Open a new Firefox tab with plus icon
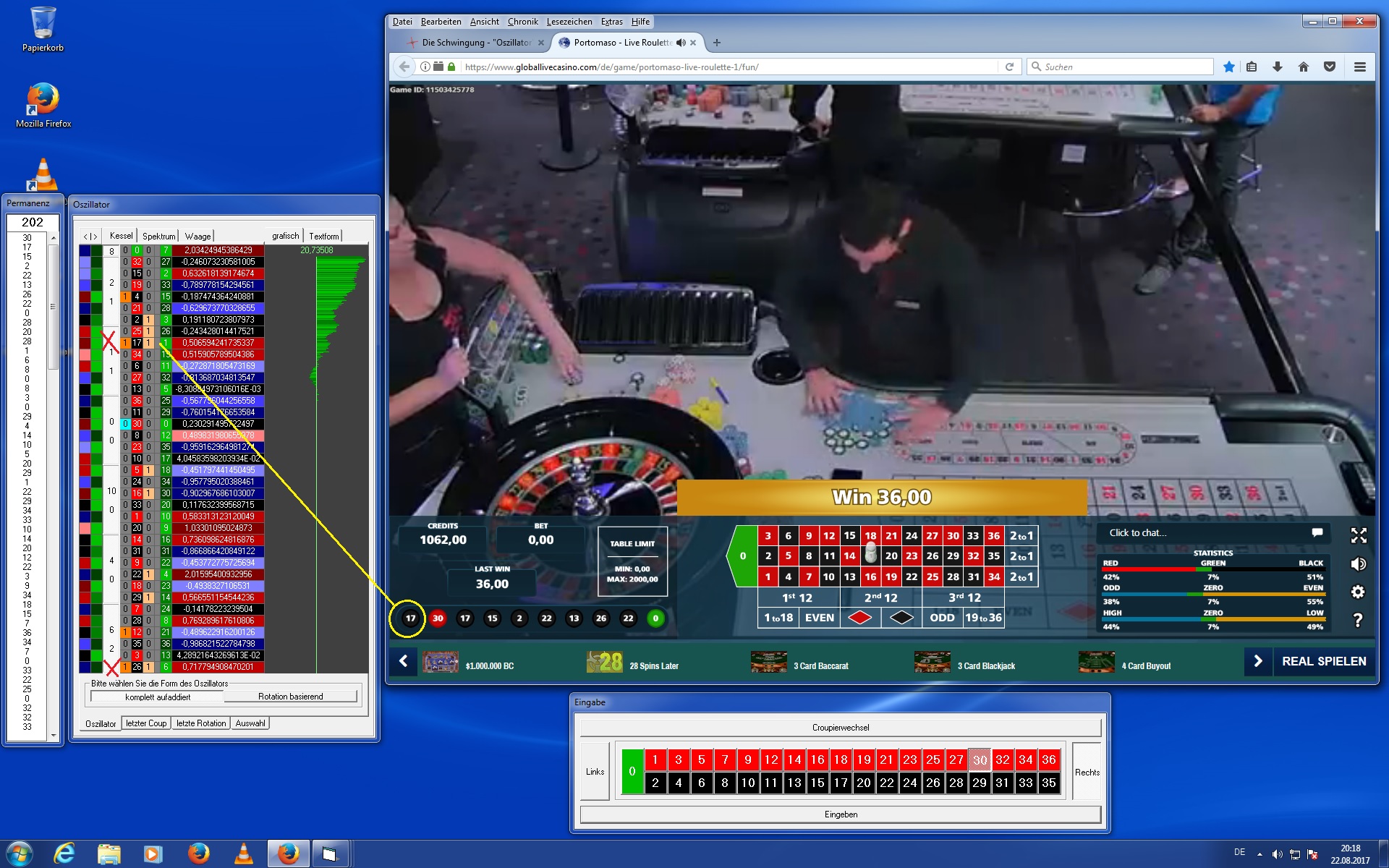Image resolution: width=1389 pixels, height=868 pixels. pyautogui.click(x=717, y=43)
